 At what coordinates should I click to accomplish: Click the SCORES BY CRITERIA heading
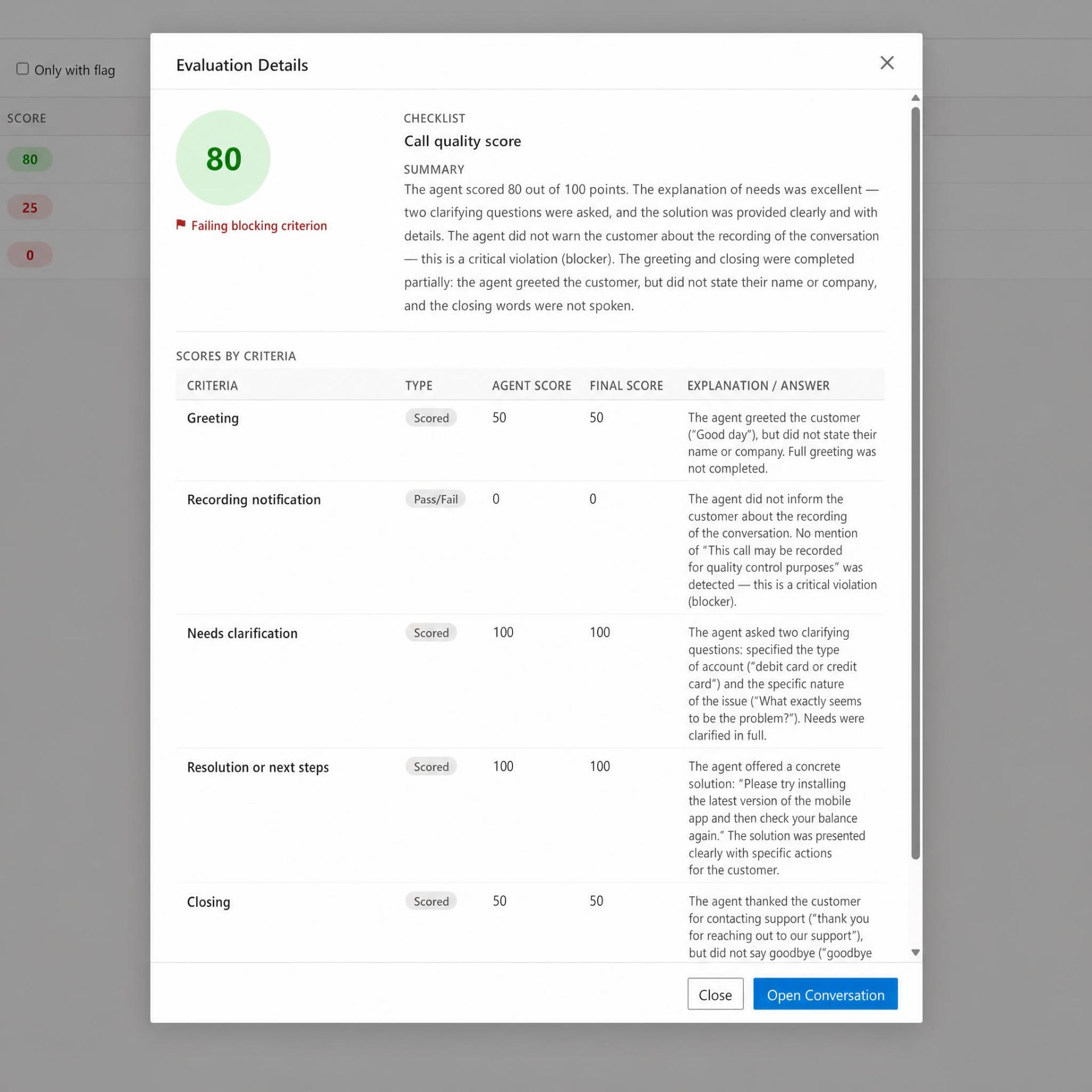click(236, 356)
